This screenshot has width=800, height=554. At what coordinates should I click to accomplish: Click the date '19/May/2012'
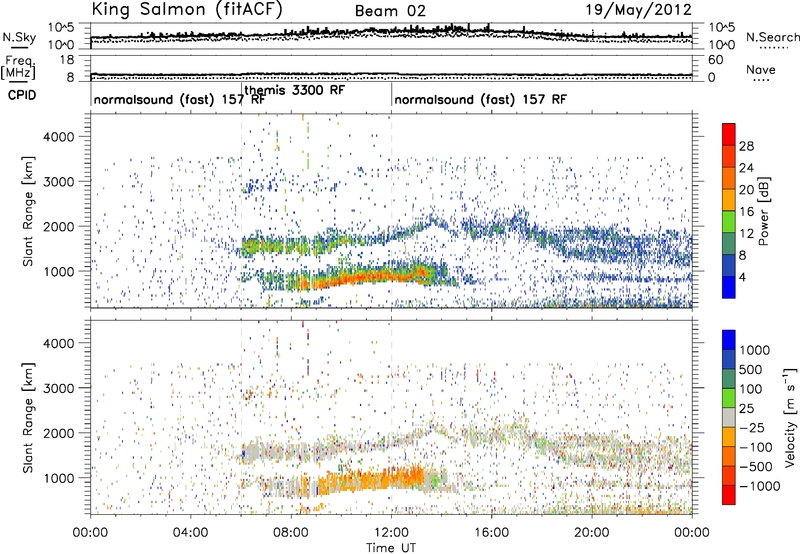(638, 10)
